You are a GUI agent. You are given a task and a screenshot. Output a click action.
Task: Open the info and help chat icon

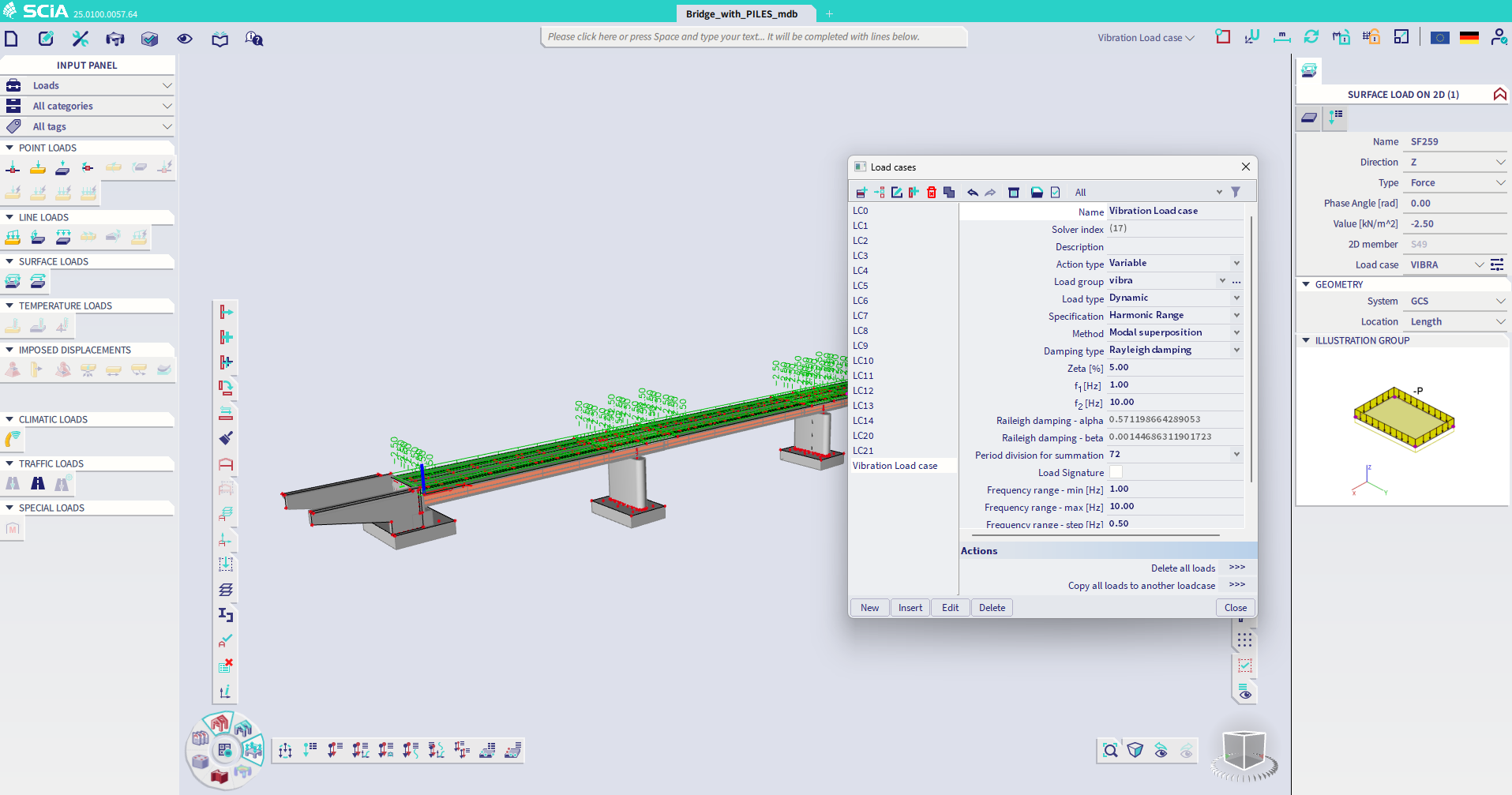click(254, 39)
